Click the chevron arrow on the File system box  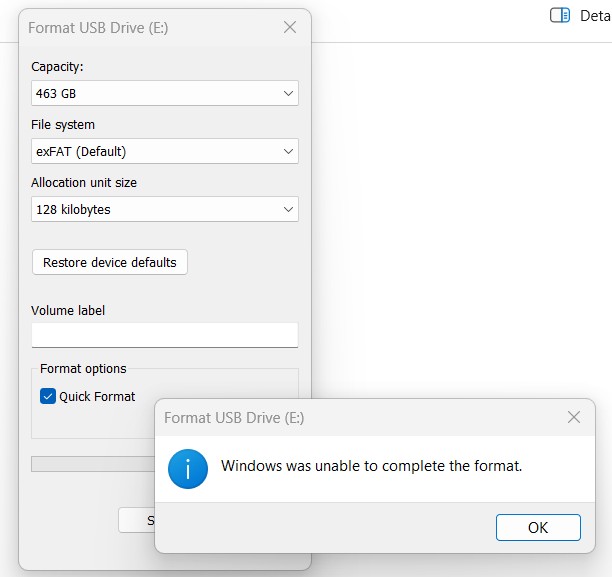pos(288,152)
